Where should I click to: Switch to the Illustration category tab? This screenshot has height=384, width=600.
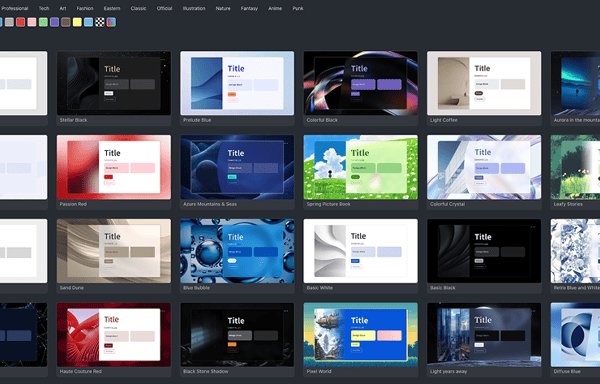pos(194,8)
